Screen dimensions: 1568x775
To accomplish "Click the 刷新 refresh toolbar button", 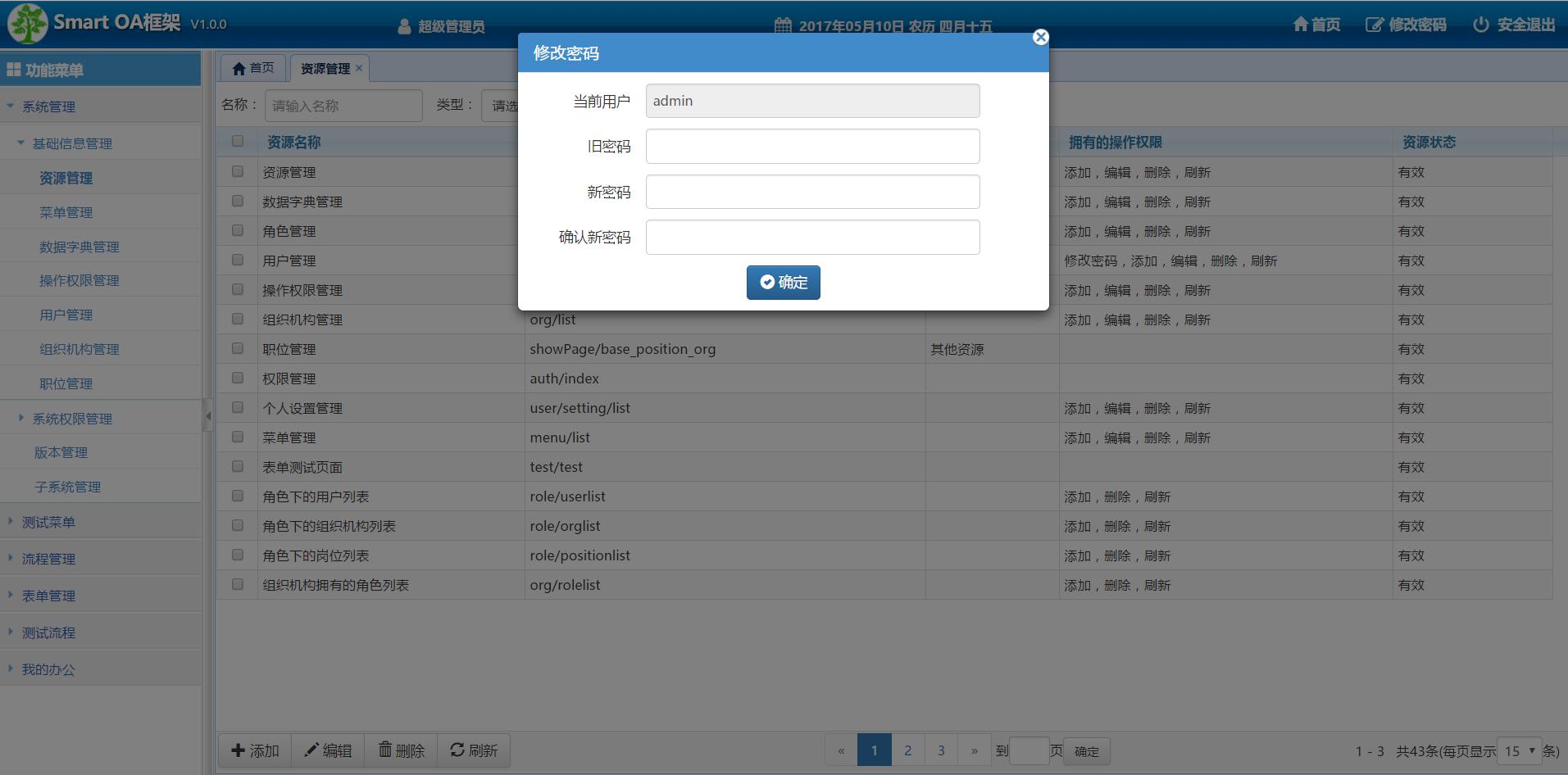I will click(474, 750).
